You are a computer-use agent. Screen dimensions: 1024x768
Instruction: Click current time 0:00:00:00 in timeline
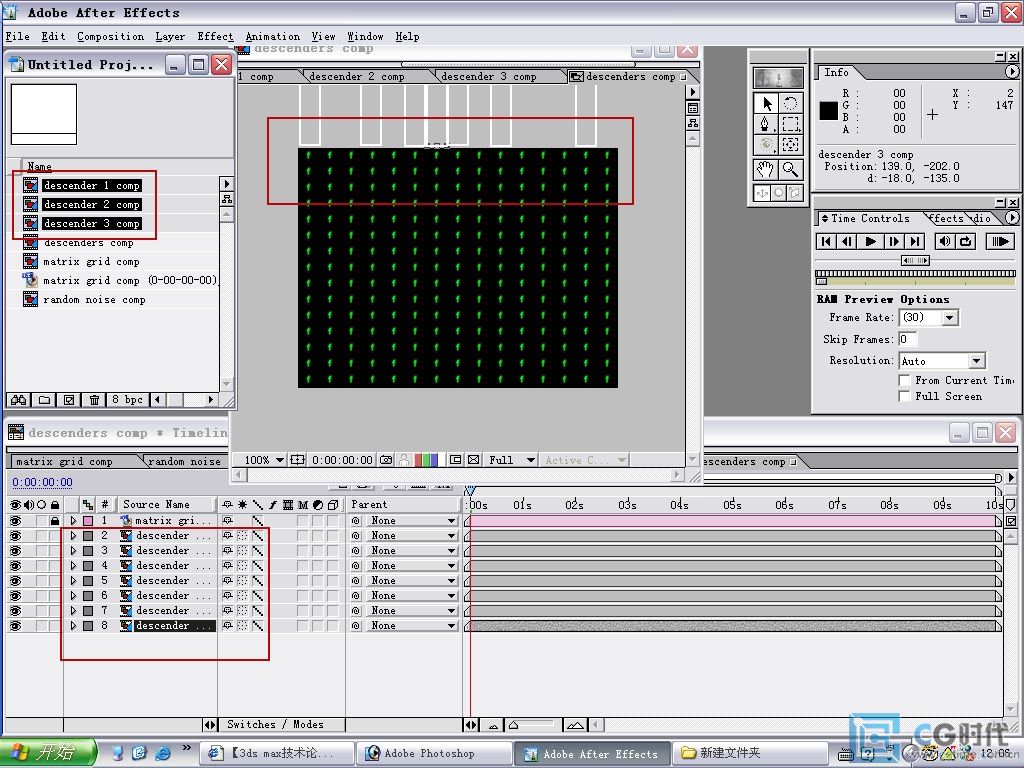tap(42, 482)
